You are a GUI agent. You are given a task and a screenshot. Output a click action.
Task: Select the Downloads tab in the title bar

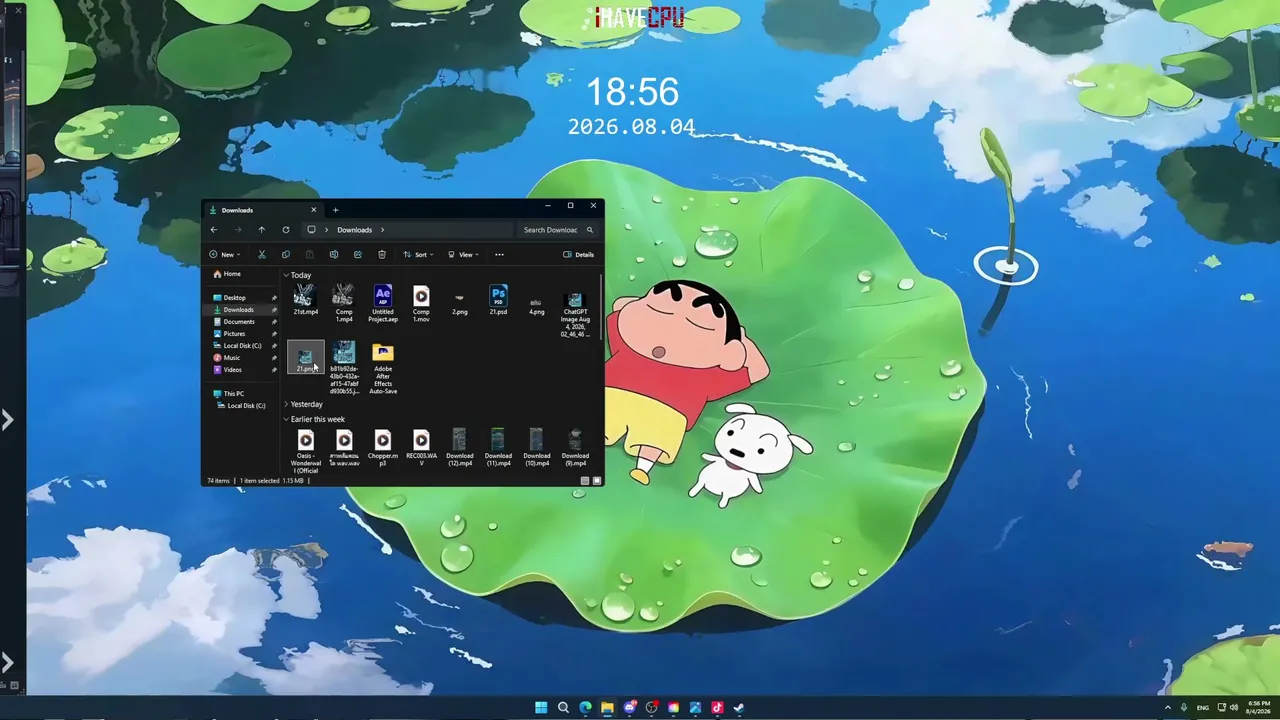coord(263,210)
